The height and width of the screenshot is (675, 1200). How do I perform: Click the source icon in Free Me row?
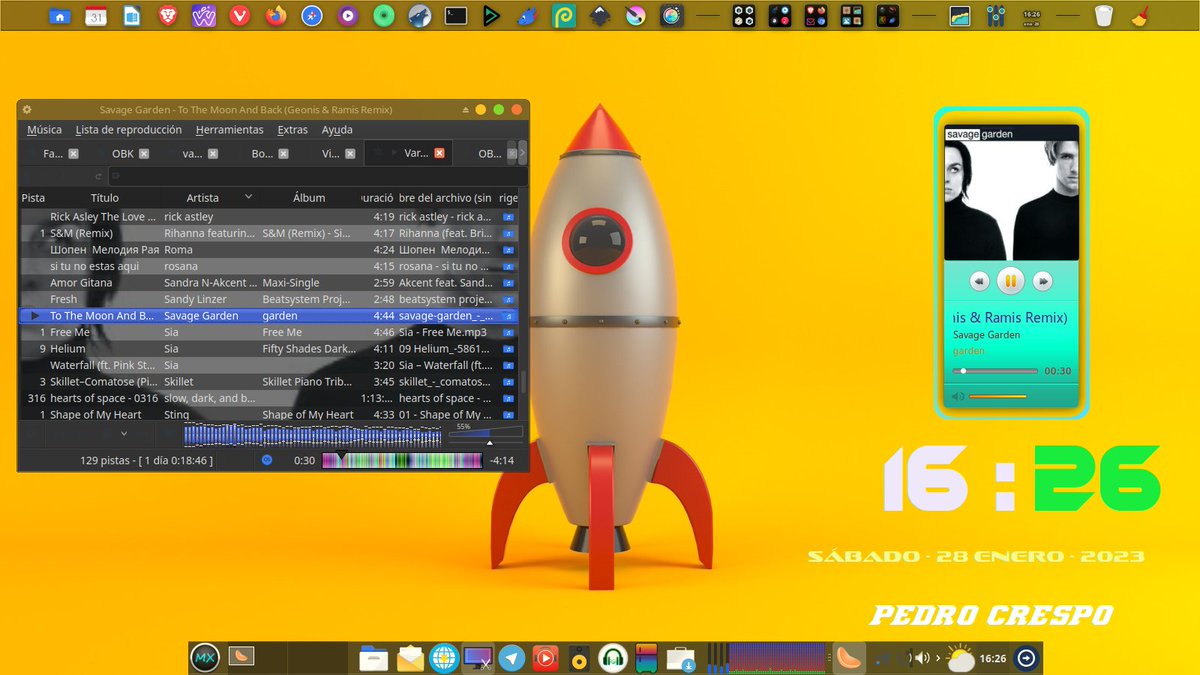[x=508, y=332]
